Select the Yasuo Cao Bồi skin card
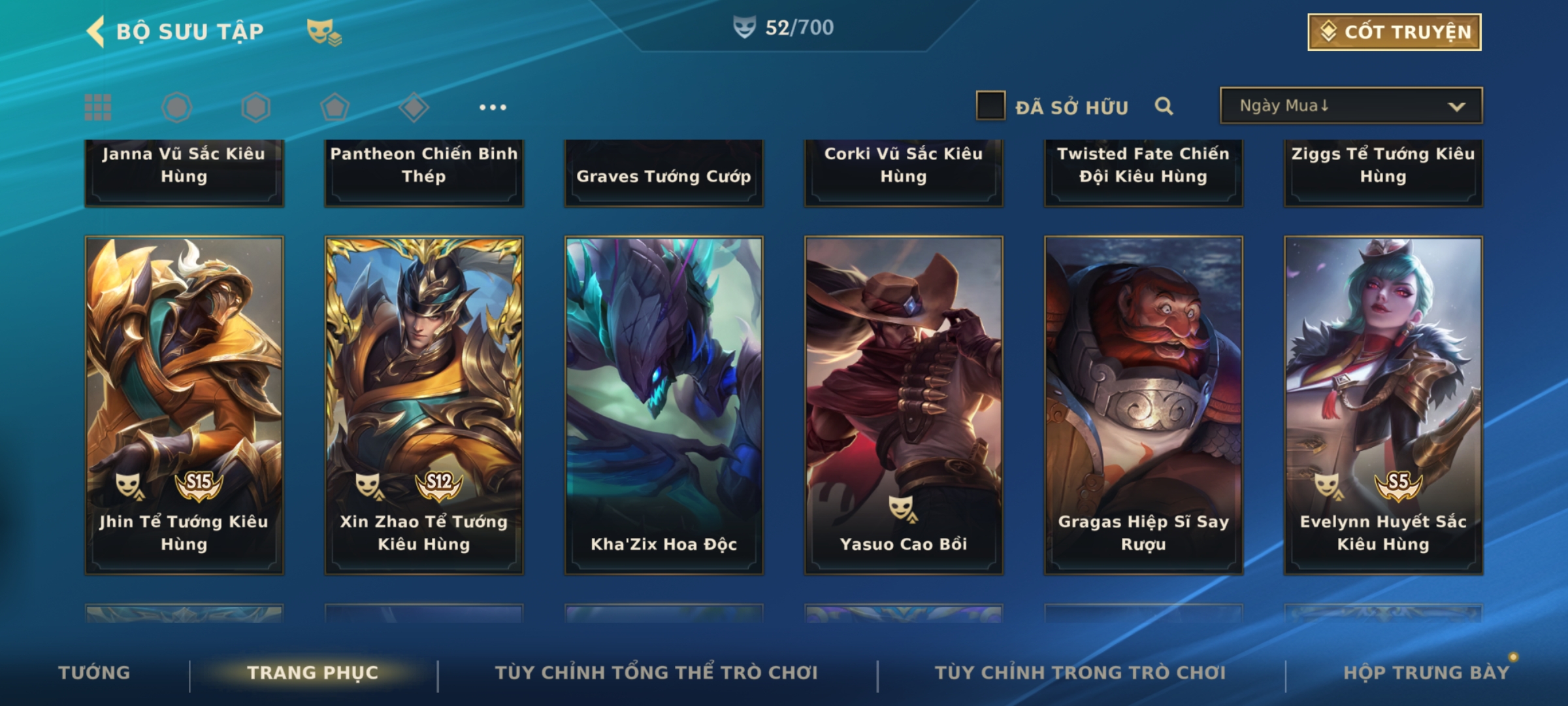The height and width of the screenshot is (706, 1568). (x=904, y=405)
